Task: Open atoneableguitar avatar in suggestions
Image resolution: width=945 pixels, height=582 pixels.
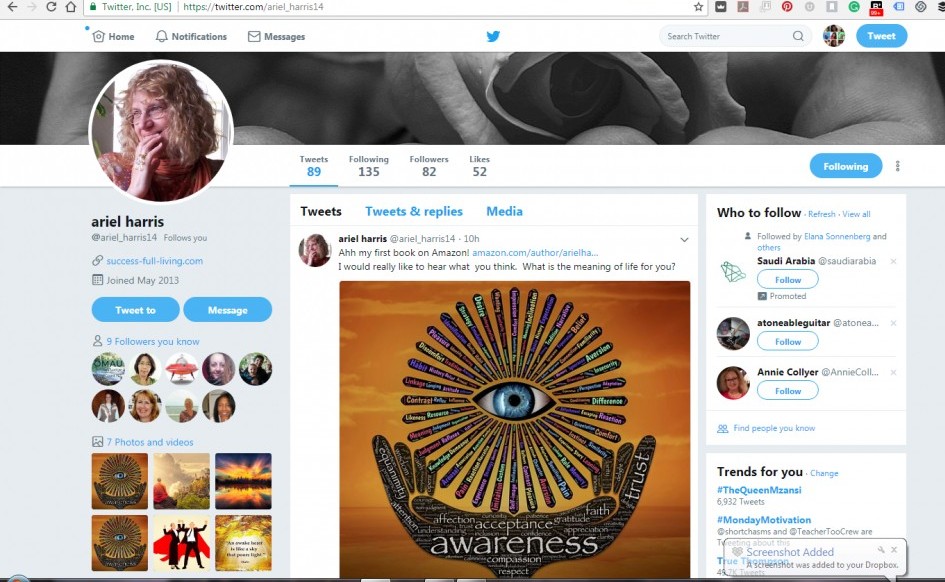Action: click(x=733, y=334)
